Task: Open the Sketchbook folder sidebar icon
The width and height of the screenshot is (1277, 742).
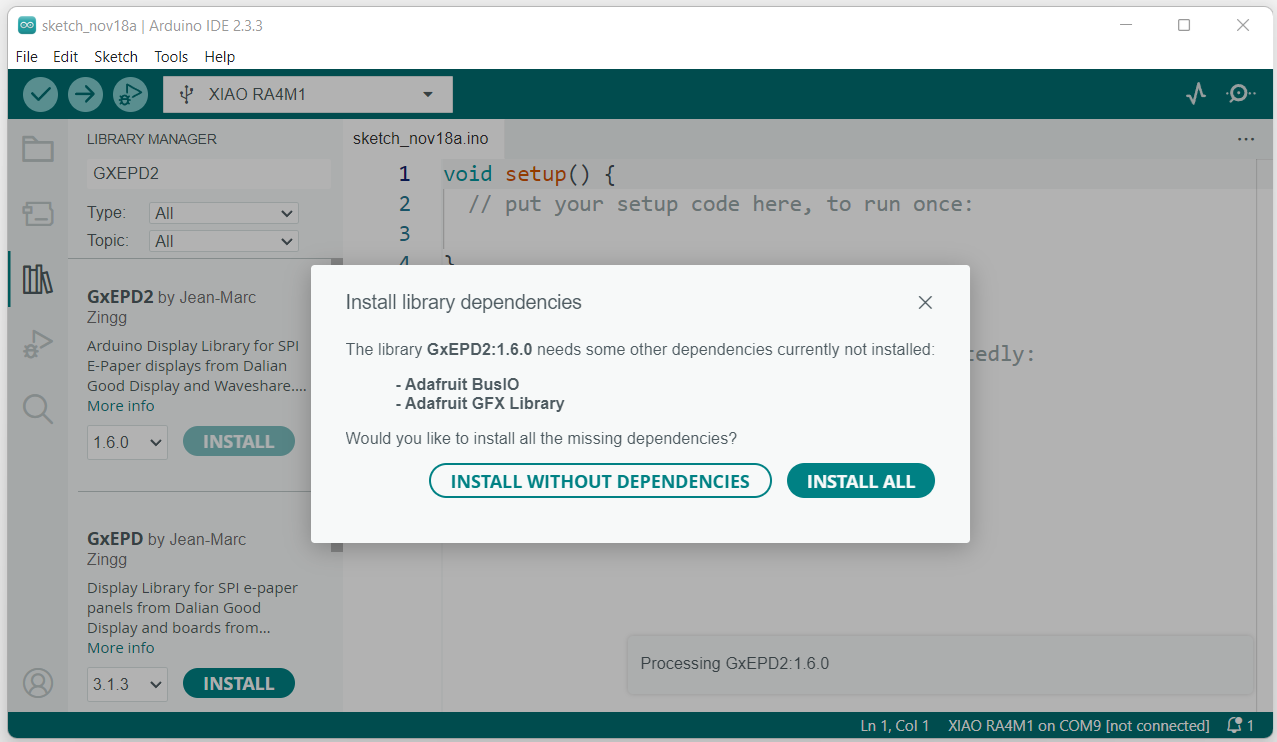Action: click(38, 149)
